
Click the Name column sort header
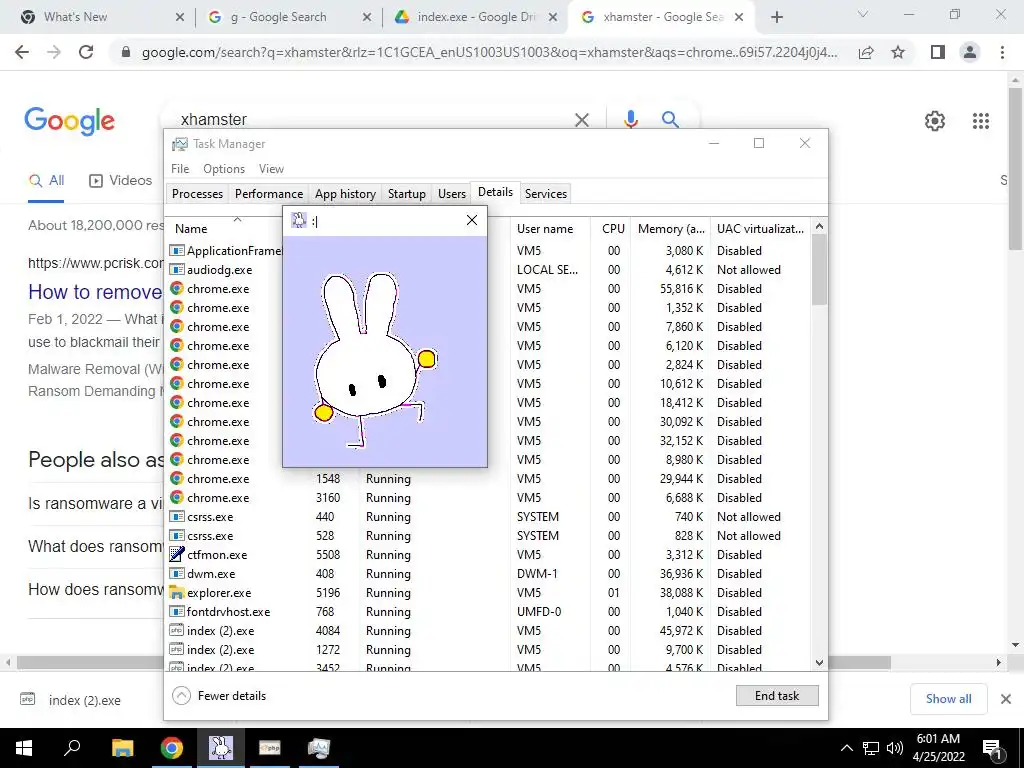click(x=191, y=229)
